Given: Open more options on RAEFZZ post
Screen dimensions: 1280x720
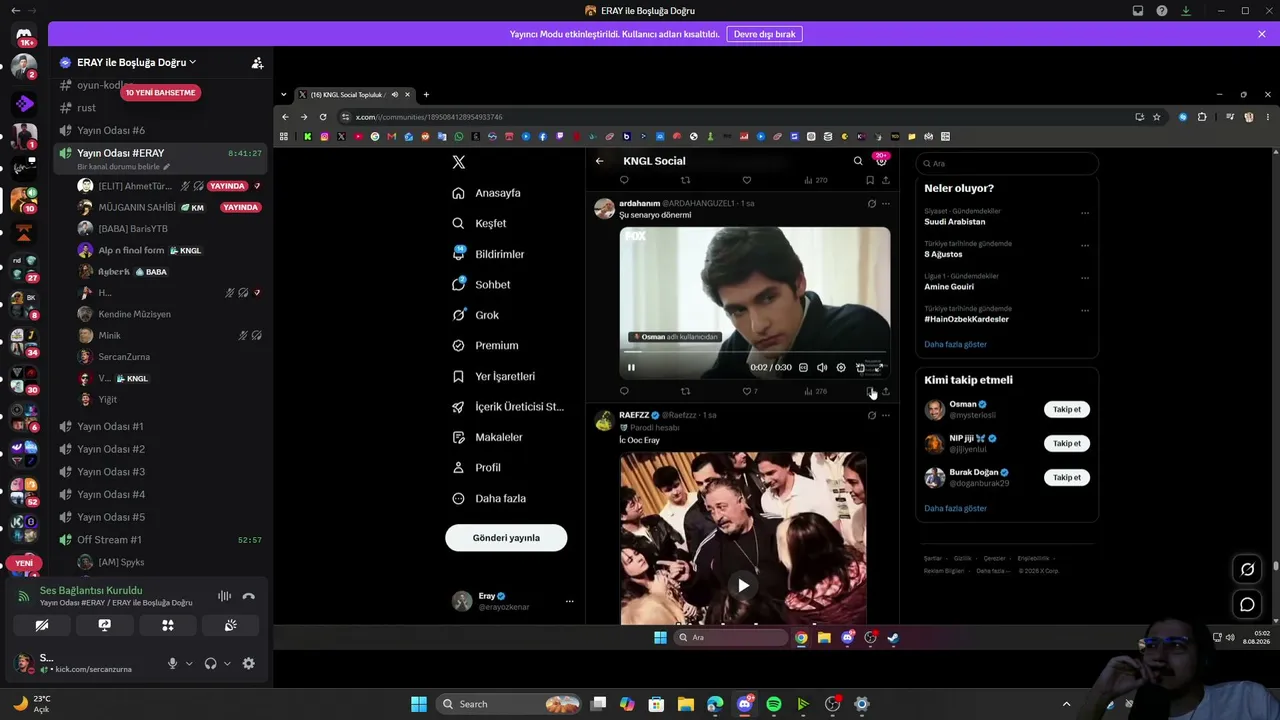Looking at the screenshot, I should [x=885, y=415].
